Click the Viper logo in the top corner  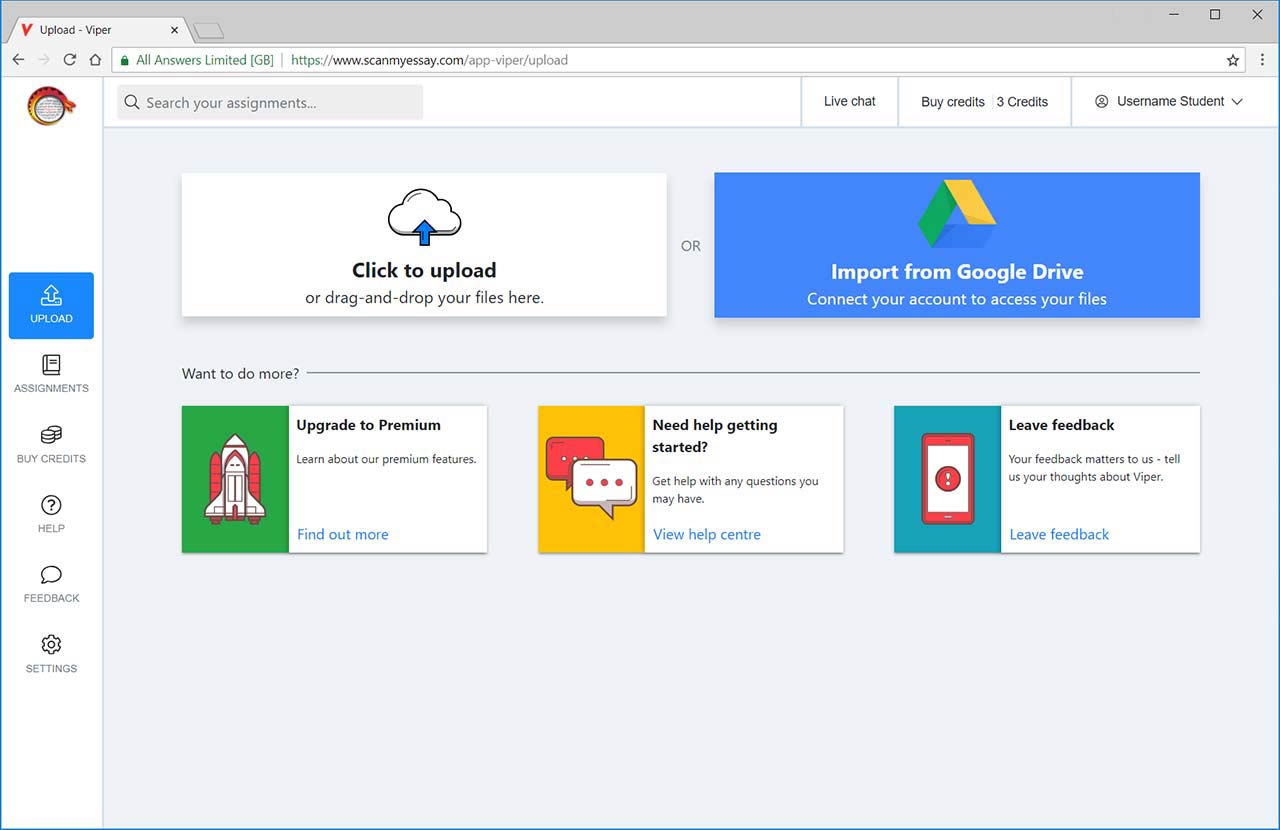click(48, 104)
